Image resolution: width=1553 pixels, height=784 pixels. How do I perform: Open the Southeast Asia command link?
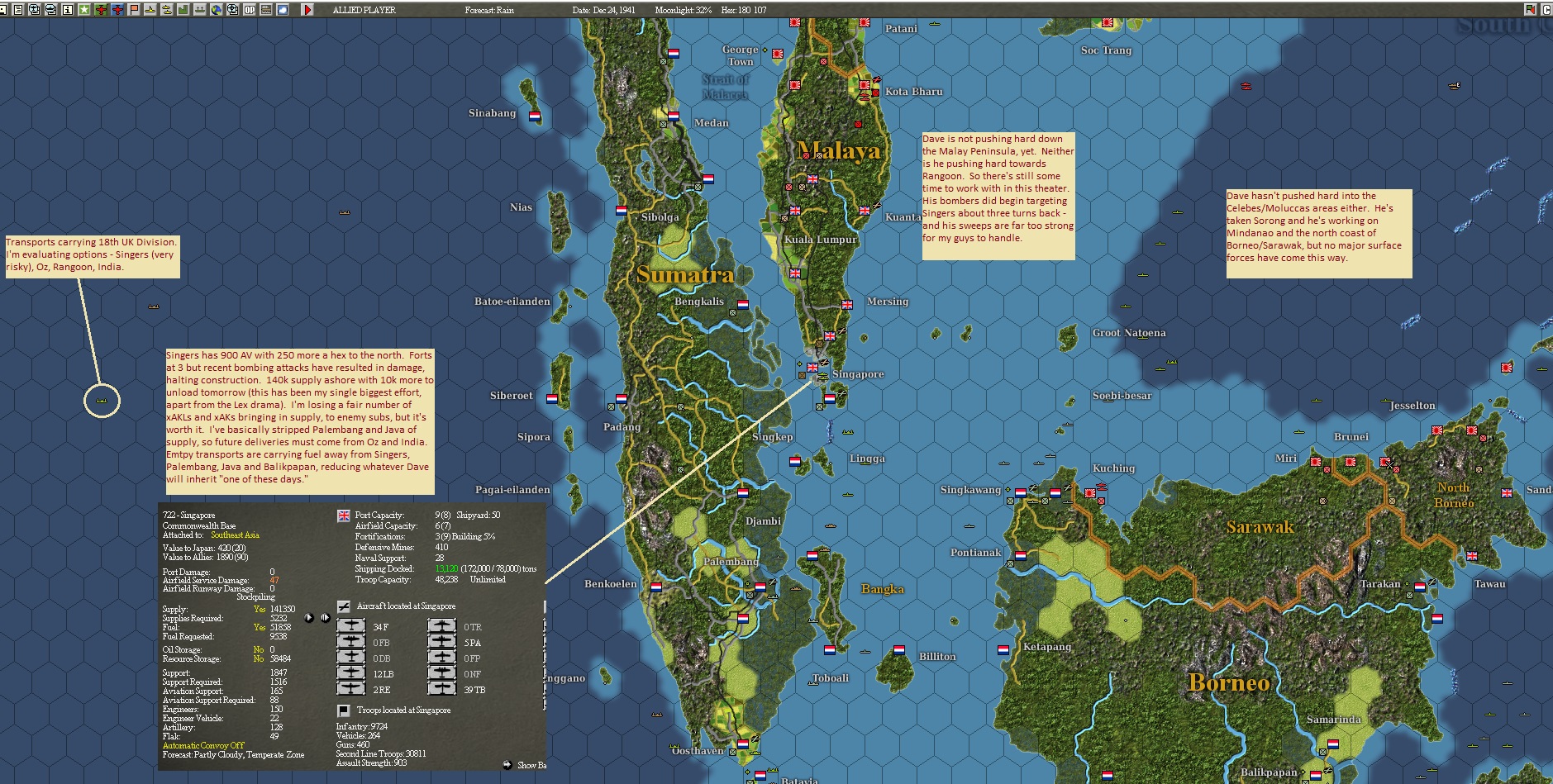[x=235, y=535]
